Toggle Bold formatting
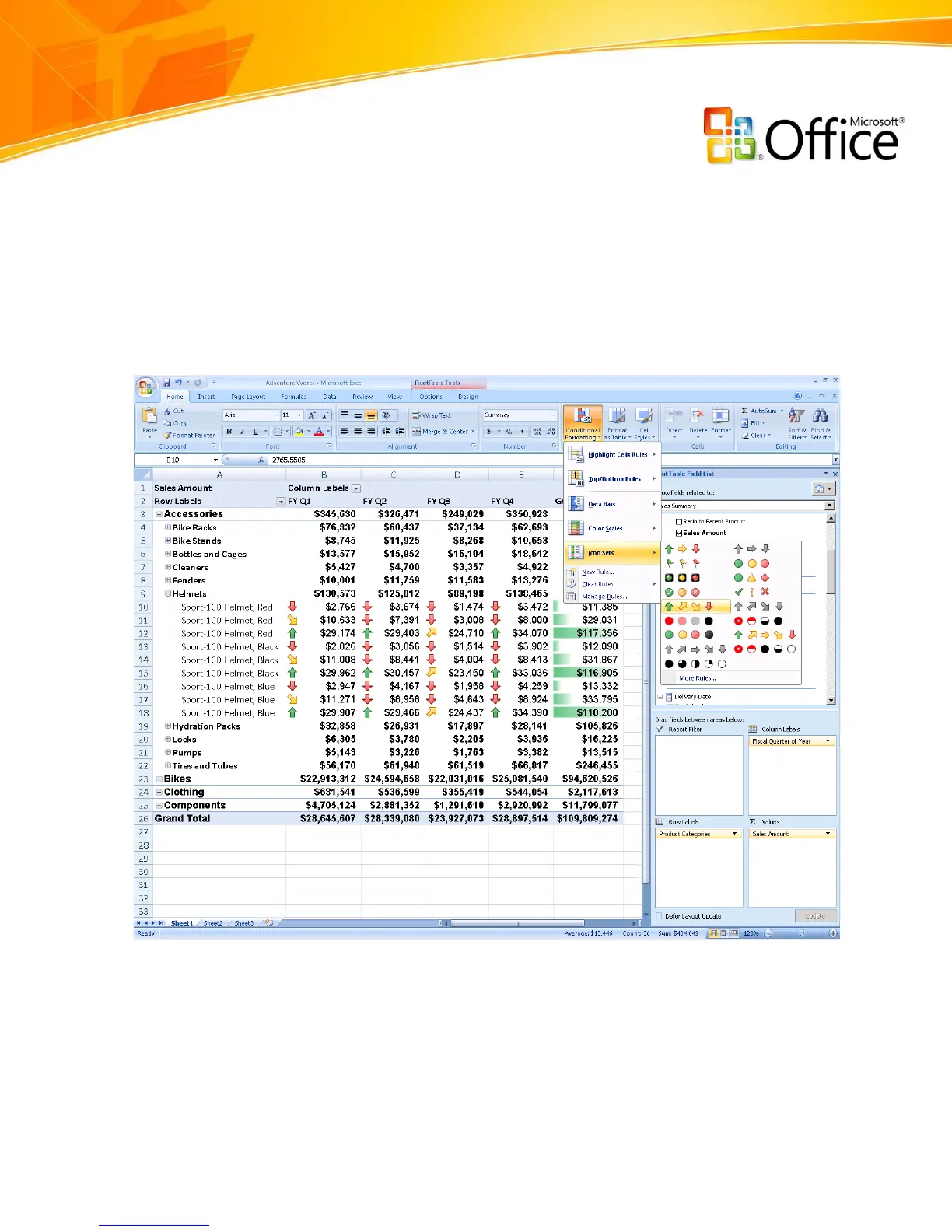Image resolution: width=952 pixels, height=1232 pixels. 229,431
